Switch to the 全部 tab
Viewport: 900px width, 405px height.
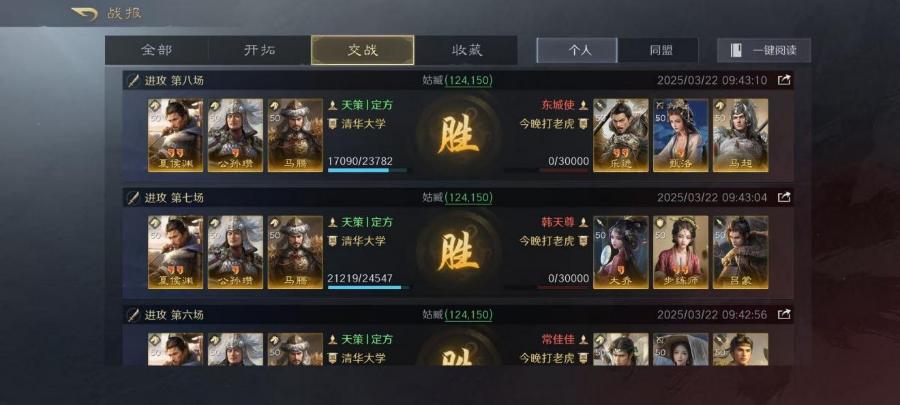click(x=157, y=50)
